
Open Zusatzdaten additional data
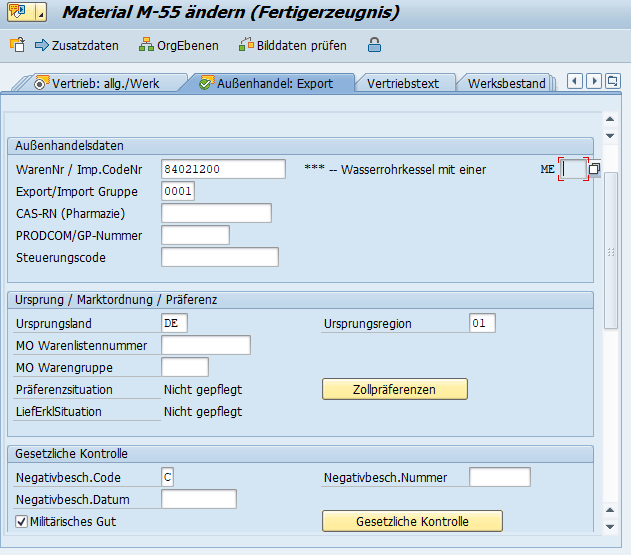pyautogui.click(x=77, y=45)
